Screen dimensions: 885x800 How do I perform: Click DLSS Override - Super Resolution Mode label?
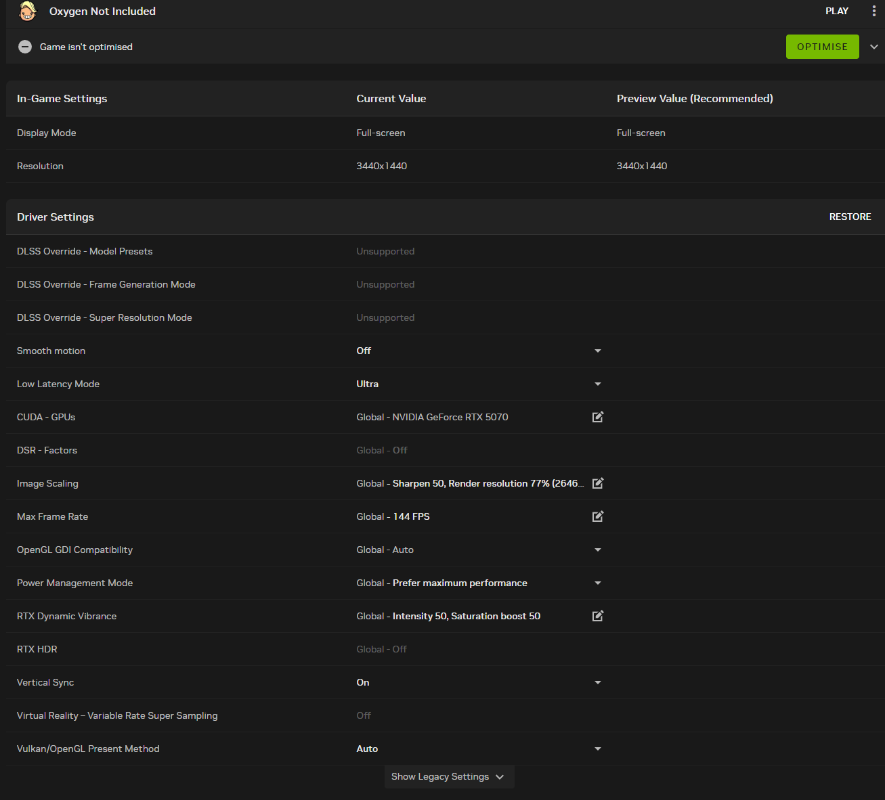[104, 318]
